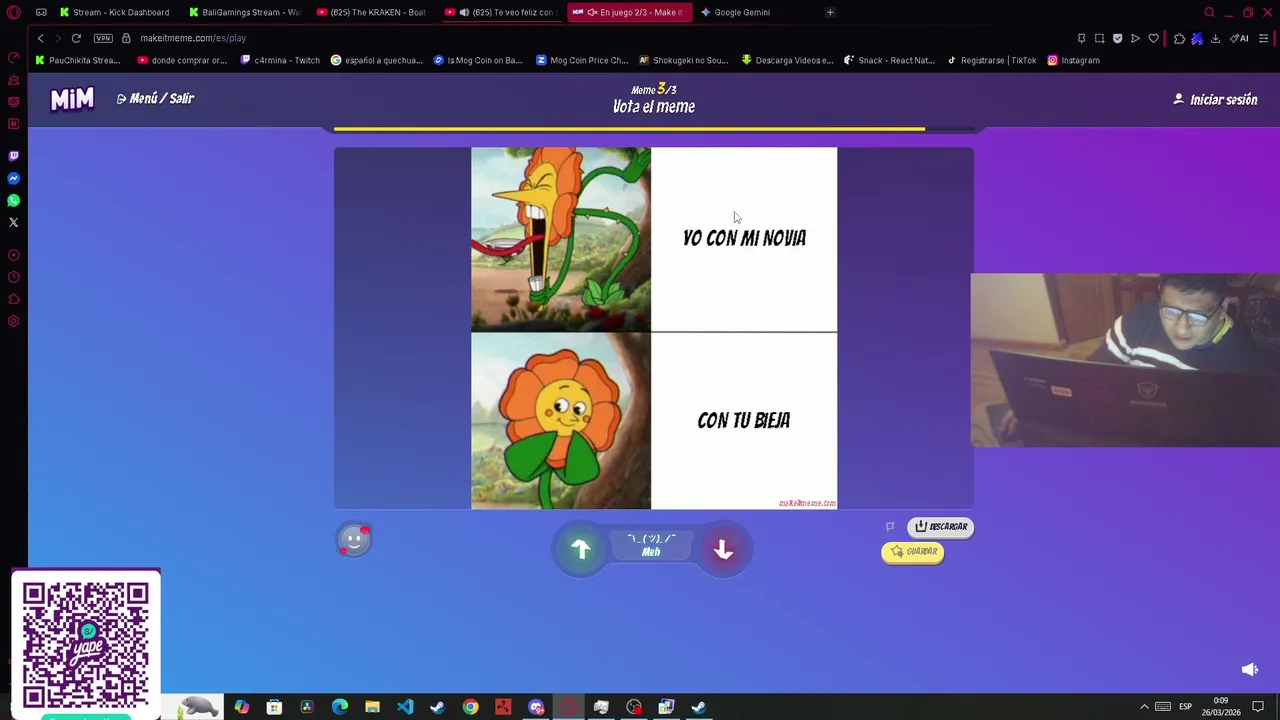Image resolution: width=1280 pixels, height=720 pixels.
Task: Open Opera main menu logo
Action: pyautogui.click(x=14, y=12)
